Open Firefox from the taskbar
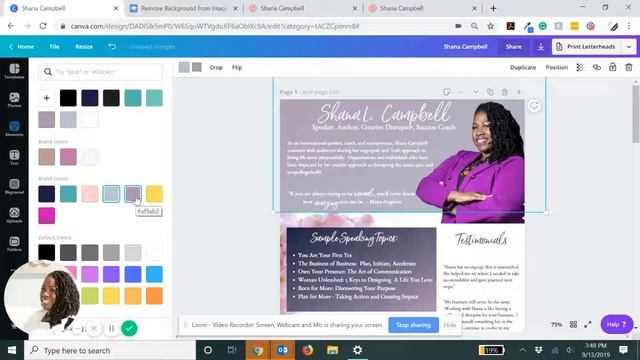Screen dimensions: 640x360 [x=307, y=350]
